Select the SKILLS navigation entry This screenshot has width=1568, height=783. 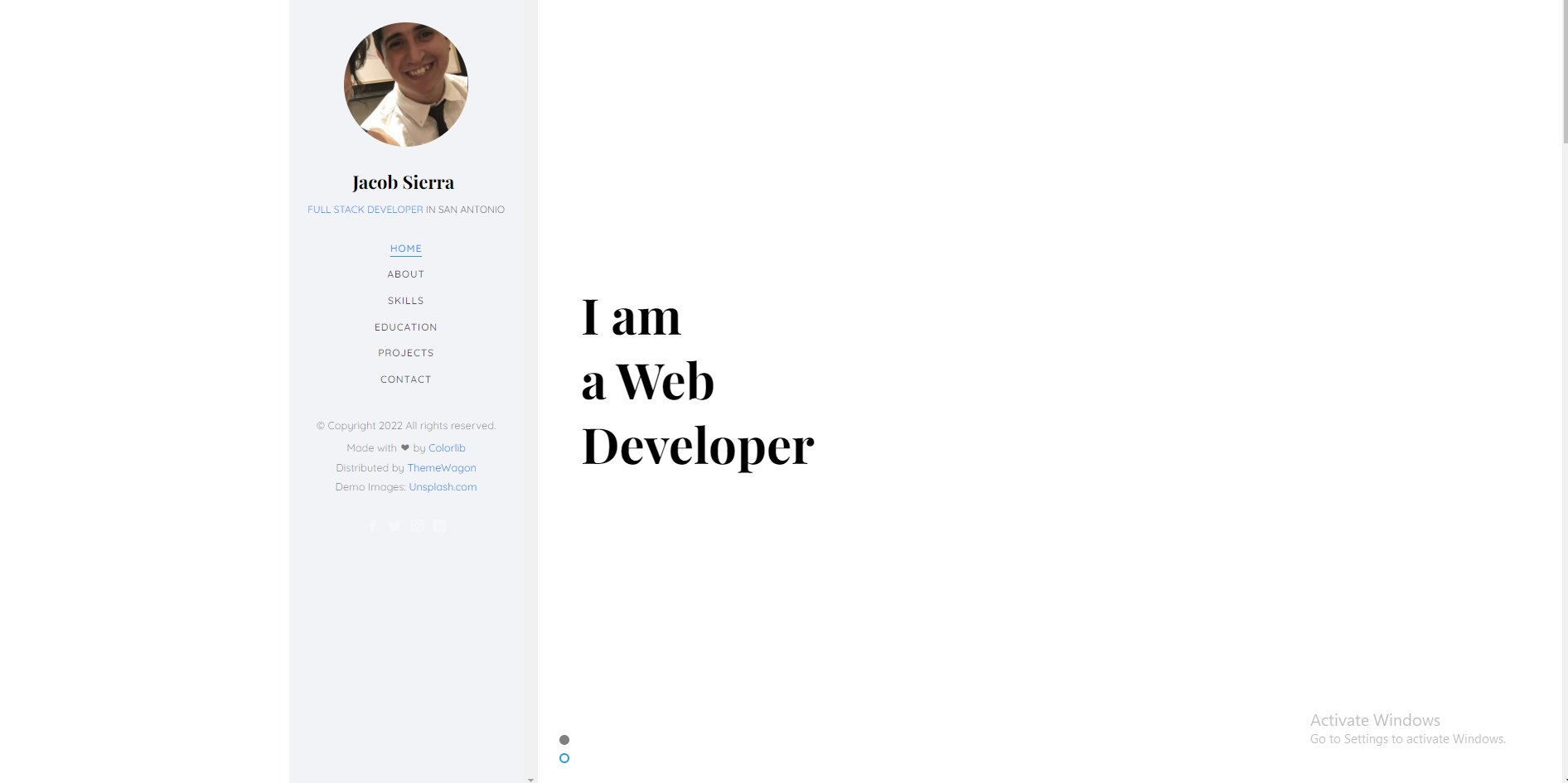pos(405,300)
